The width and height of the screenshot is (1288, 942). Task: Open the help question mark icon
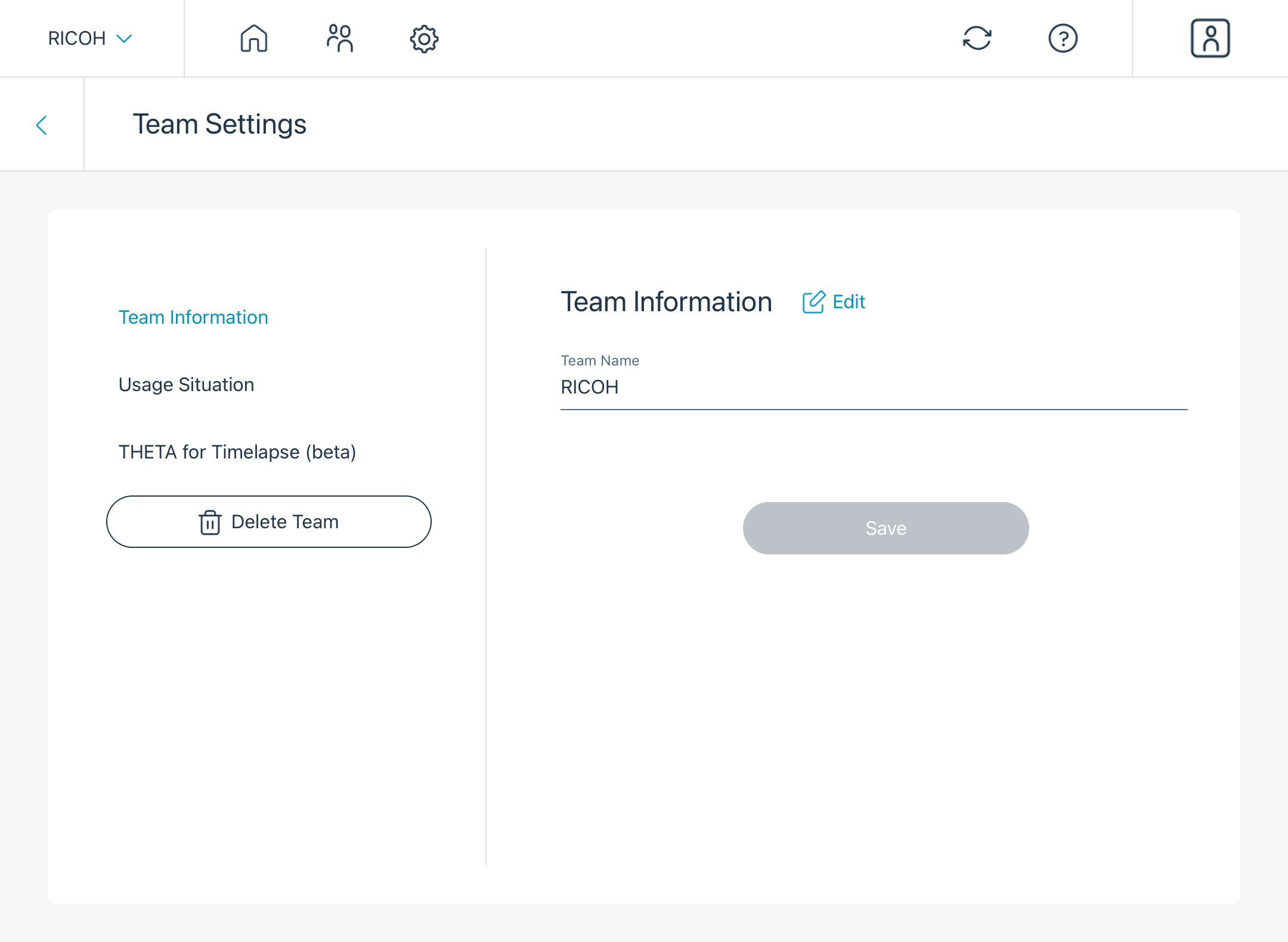pos(1063,39)
